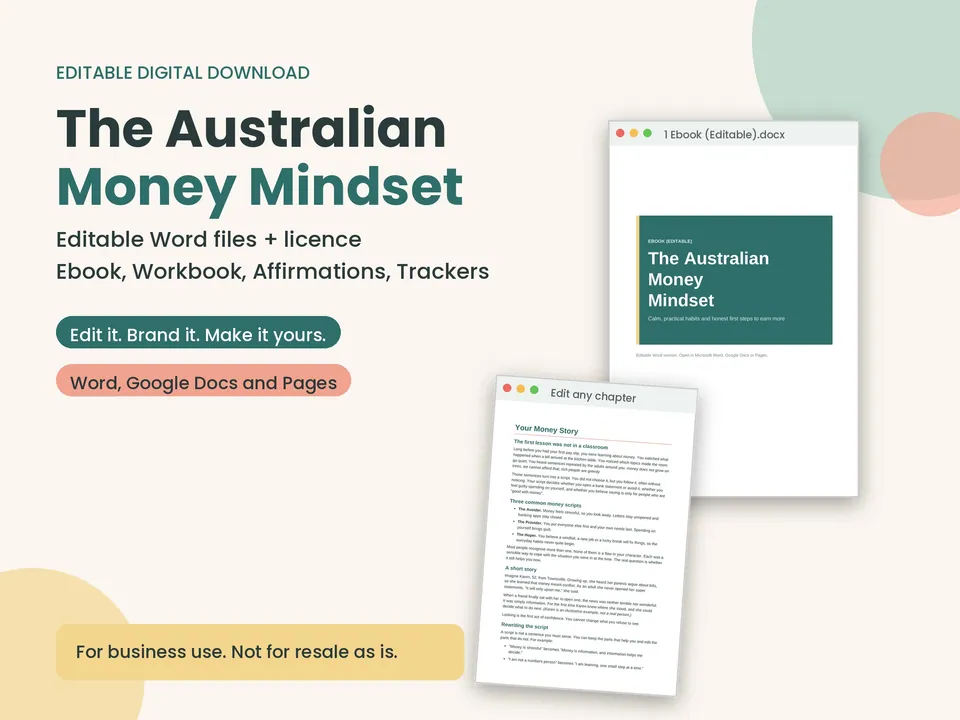Click 'The first lesson was not in a classroom' subheading
Viewport: 960px width, 720px height.
pyautogui.click(x=561, y=444)
